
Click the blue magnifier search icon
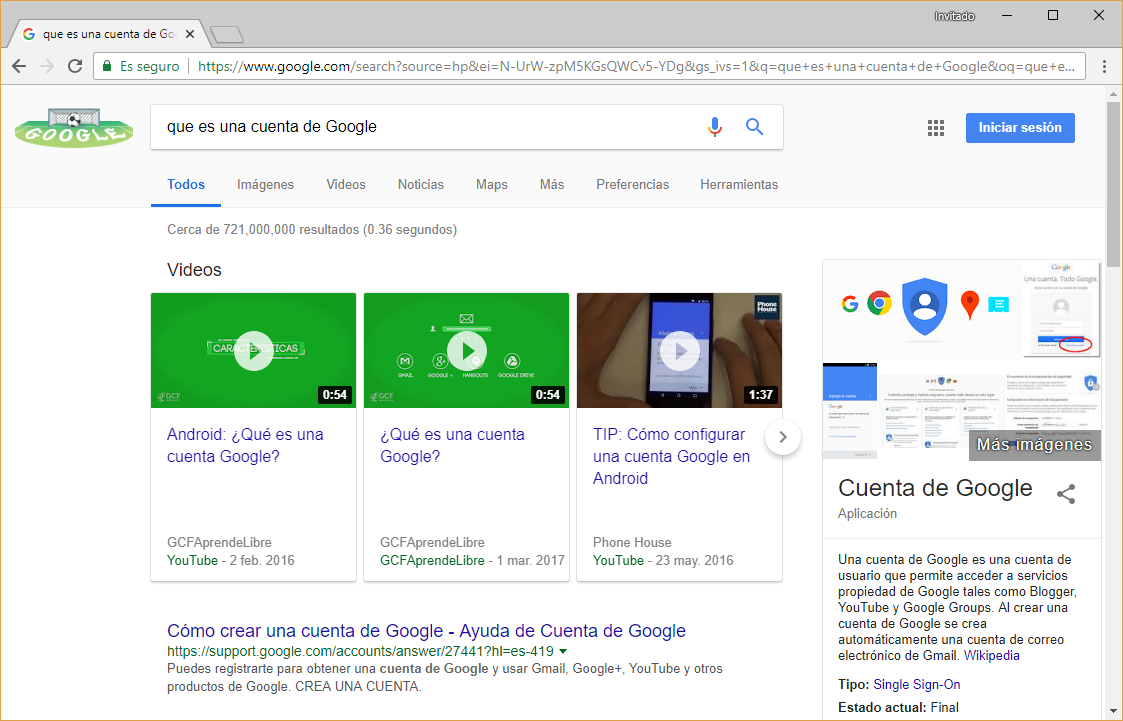[754, 127]
